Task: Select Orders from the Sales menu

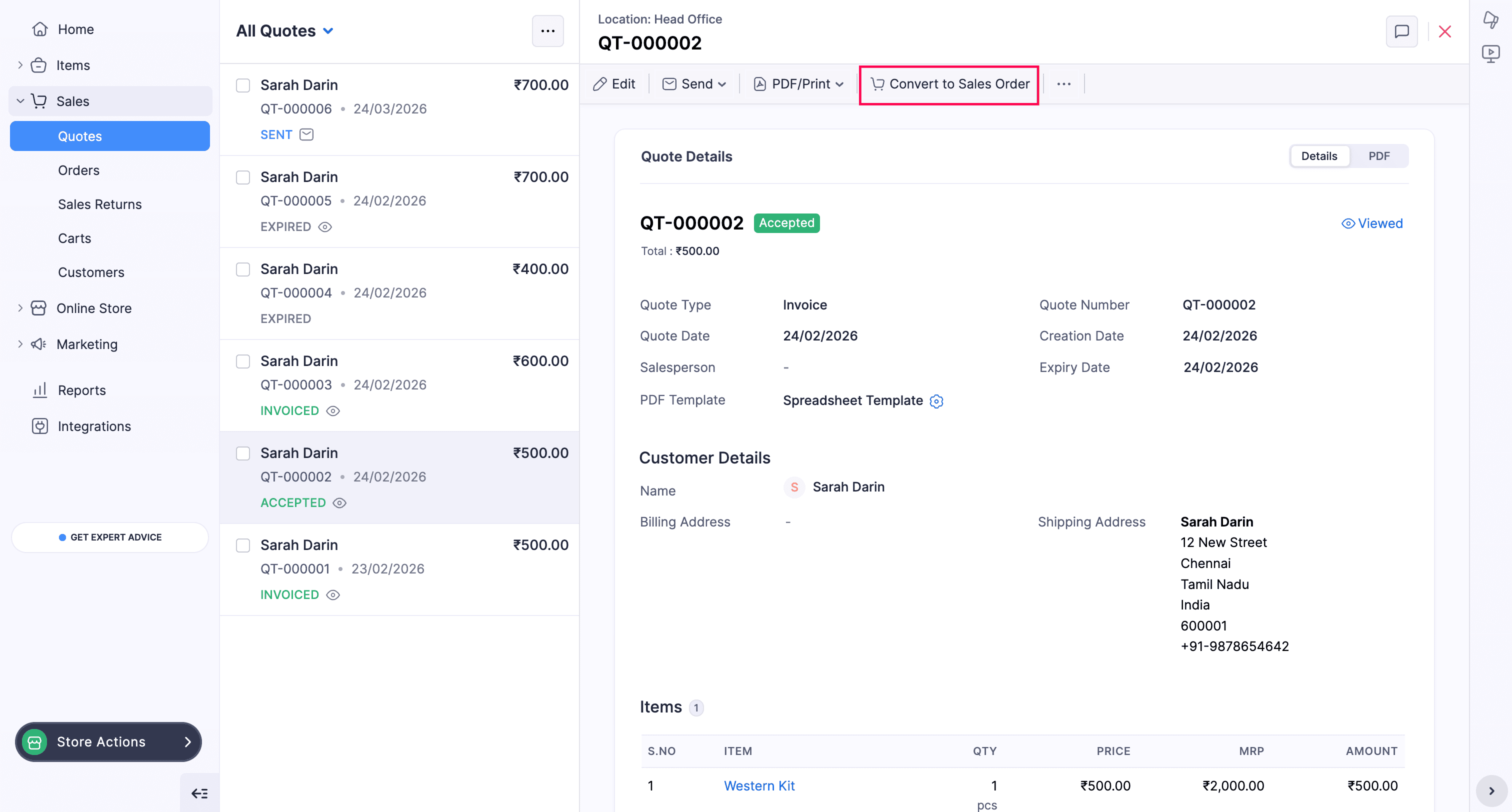Action: point(78,170)
